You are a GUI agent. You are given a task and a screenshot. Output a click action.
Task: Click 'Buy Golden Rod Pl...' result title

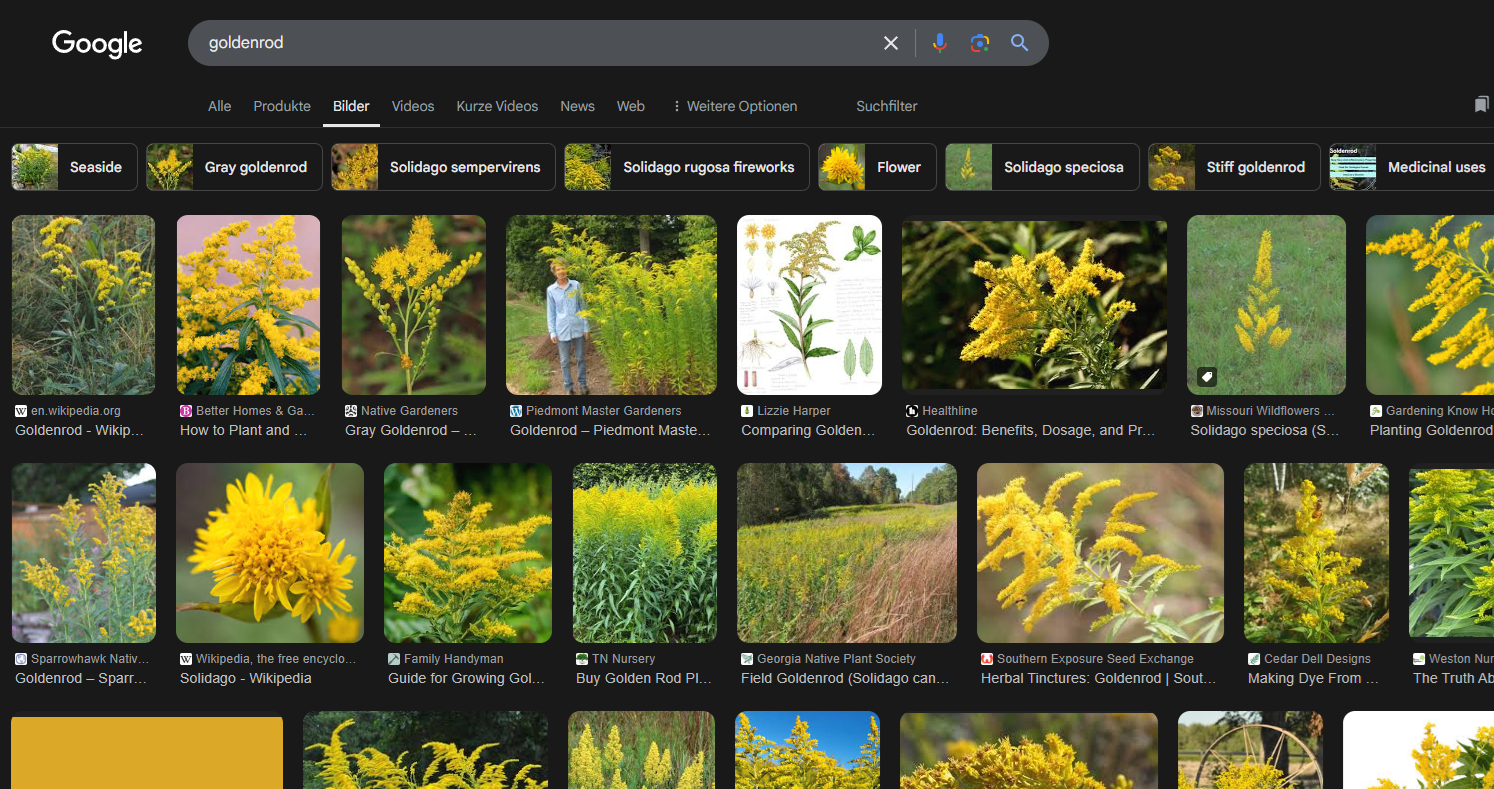click(x=644, y=678)
